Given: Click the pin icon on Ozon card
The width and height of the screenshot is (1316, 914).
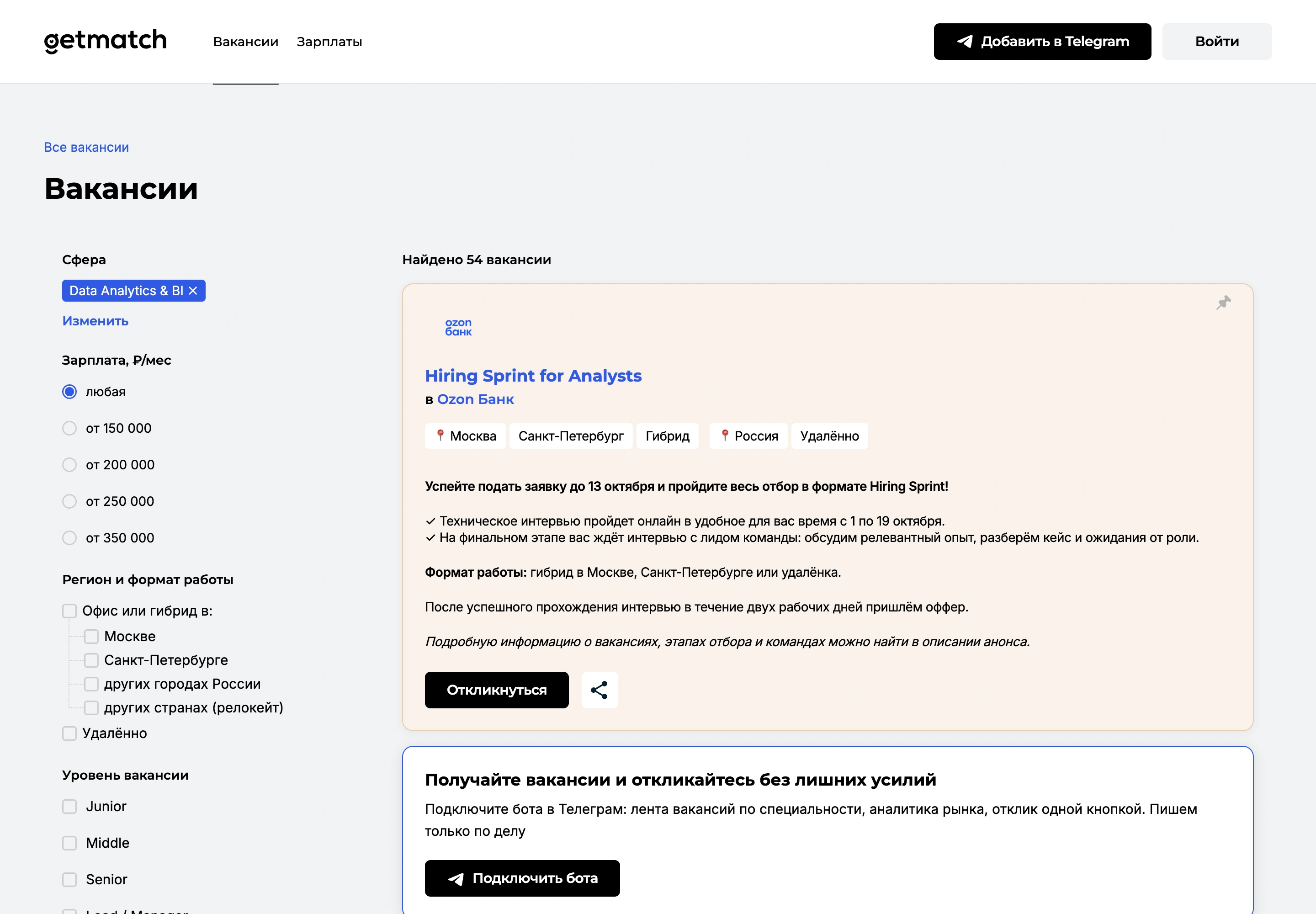Looking at the screenshot, I should coord(1223,303).
